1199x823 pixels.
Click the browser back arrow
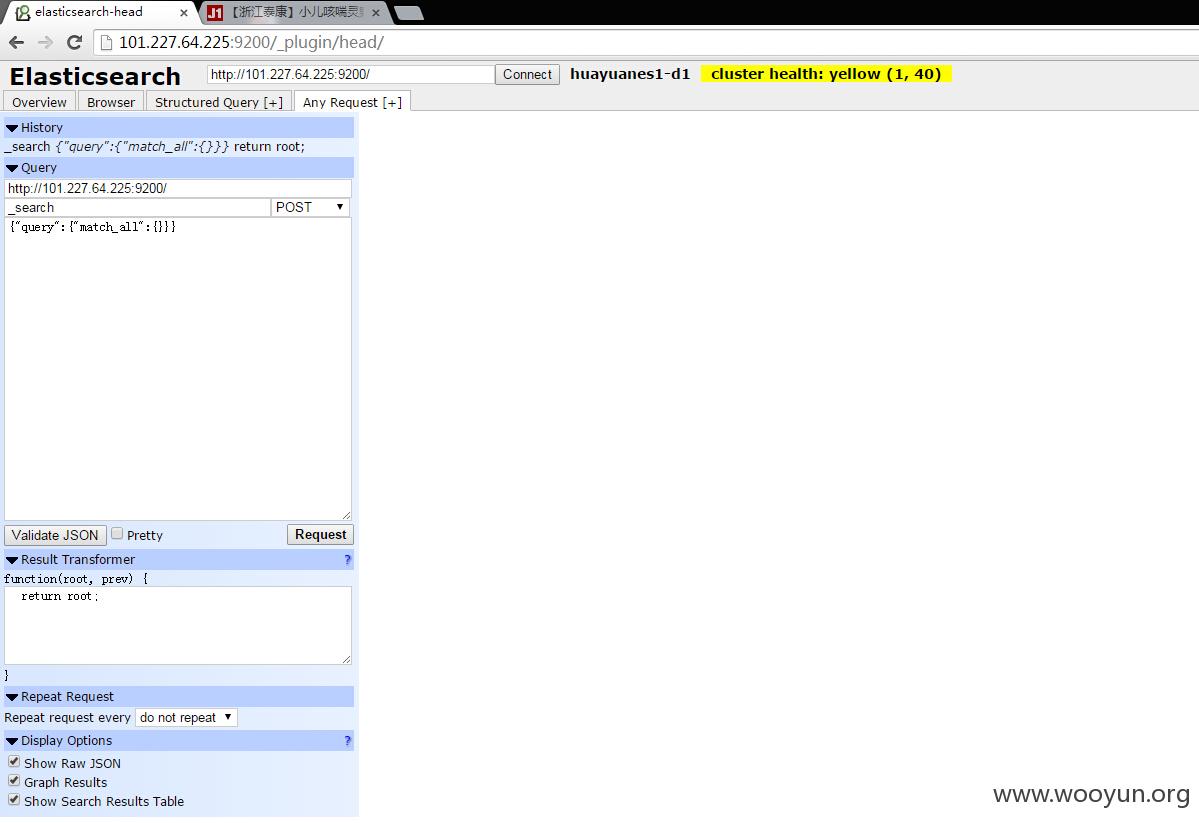click(x=17, y=43)
